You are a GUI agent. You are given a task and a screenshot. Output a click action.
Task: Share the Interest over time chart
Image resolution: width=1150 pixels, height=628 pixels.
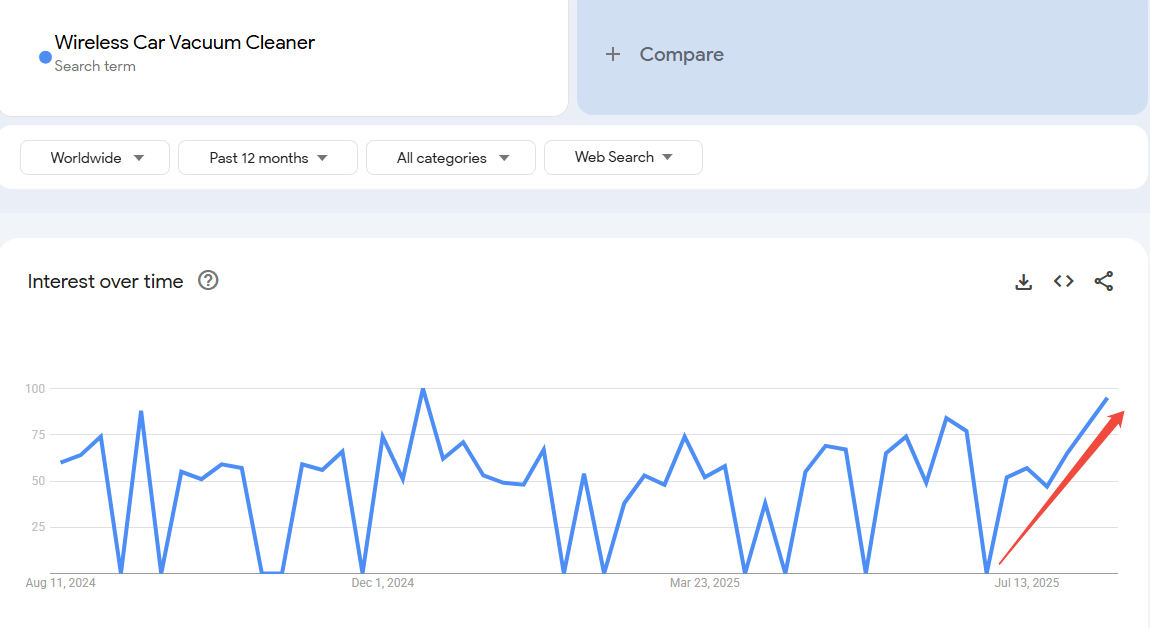(x=1104, y=281)
